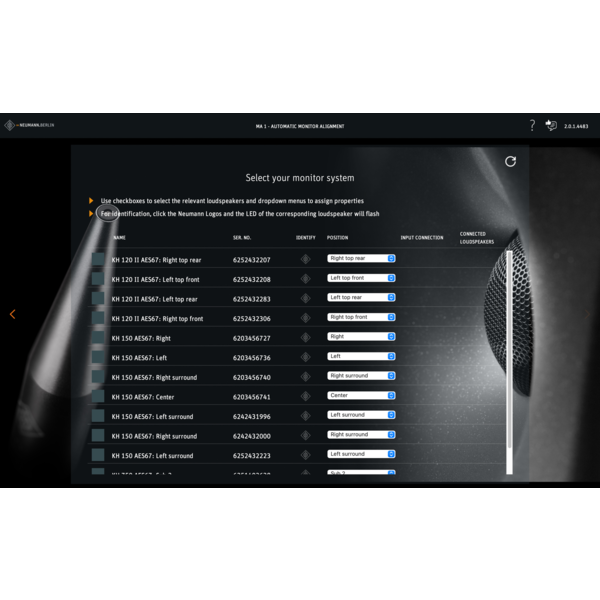This screenshot has width=600, height=600.
Task: Identify speaker with serial 6203456740
Action: [305, 377]
